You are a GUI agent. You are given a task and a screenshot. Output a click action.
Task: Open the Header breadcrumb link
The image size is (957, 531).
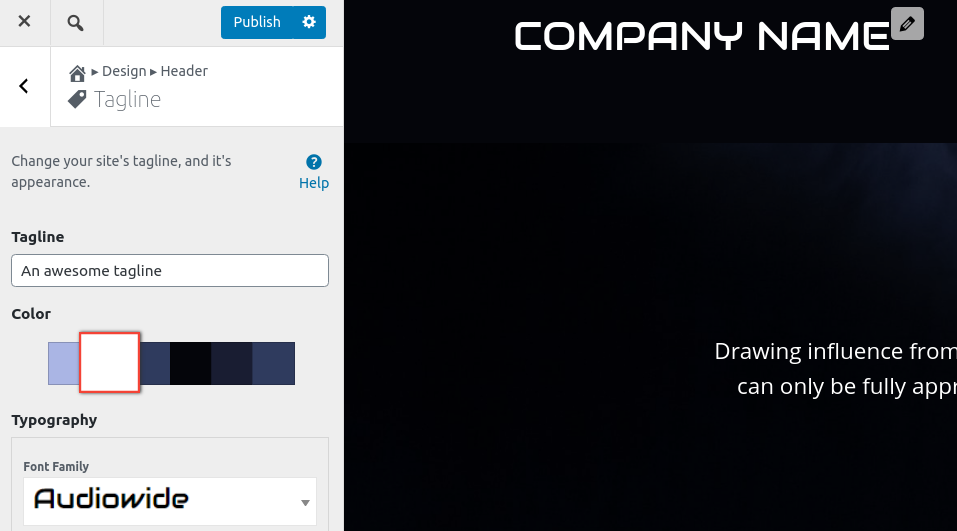tap(184, 71)
